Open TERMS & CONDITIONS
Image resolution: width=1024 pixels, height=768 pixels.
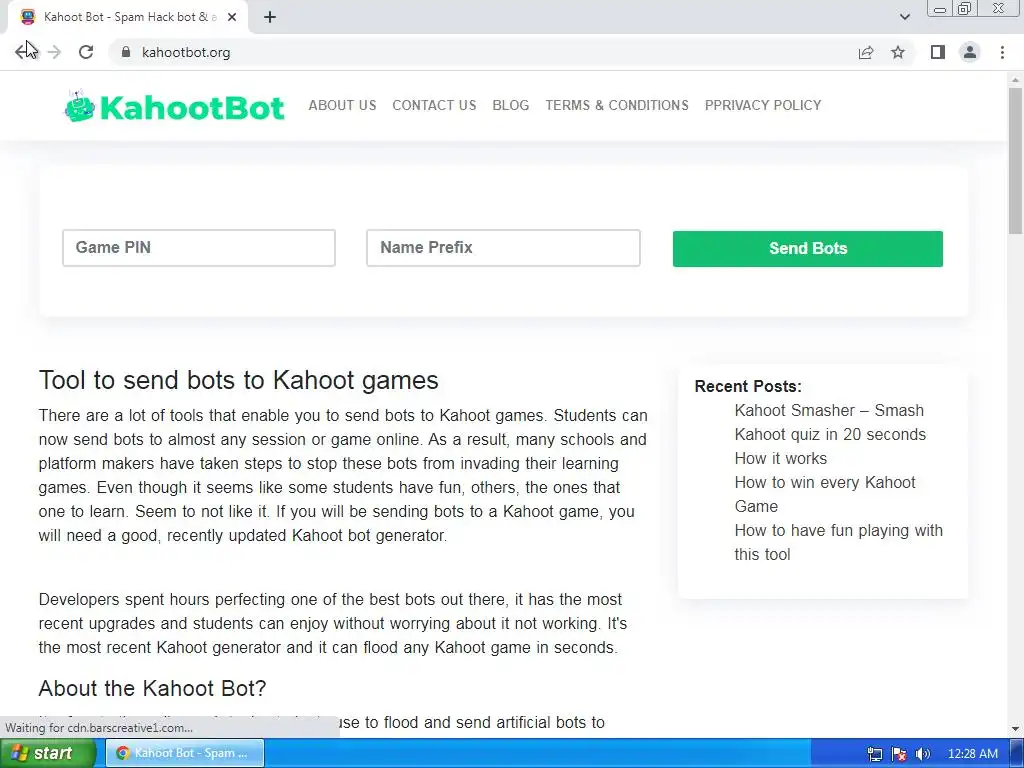617,105
